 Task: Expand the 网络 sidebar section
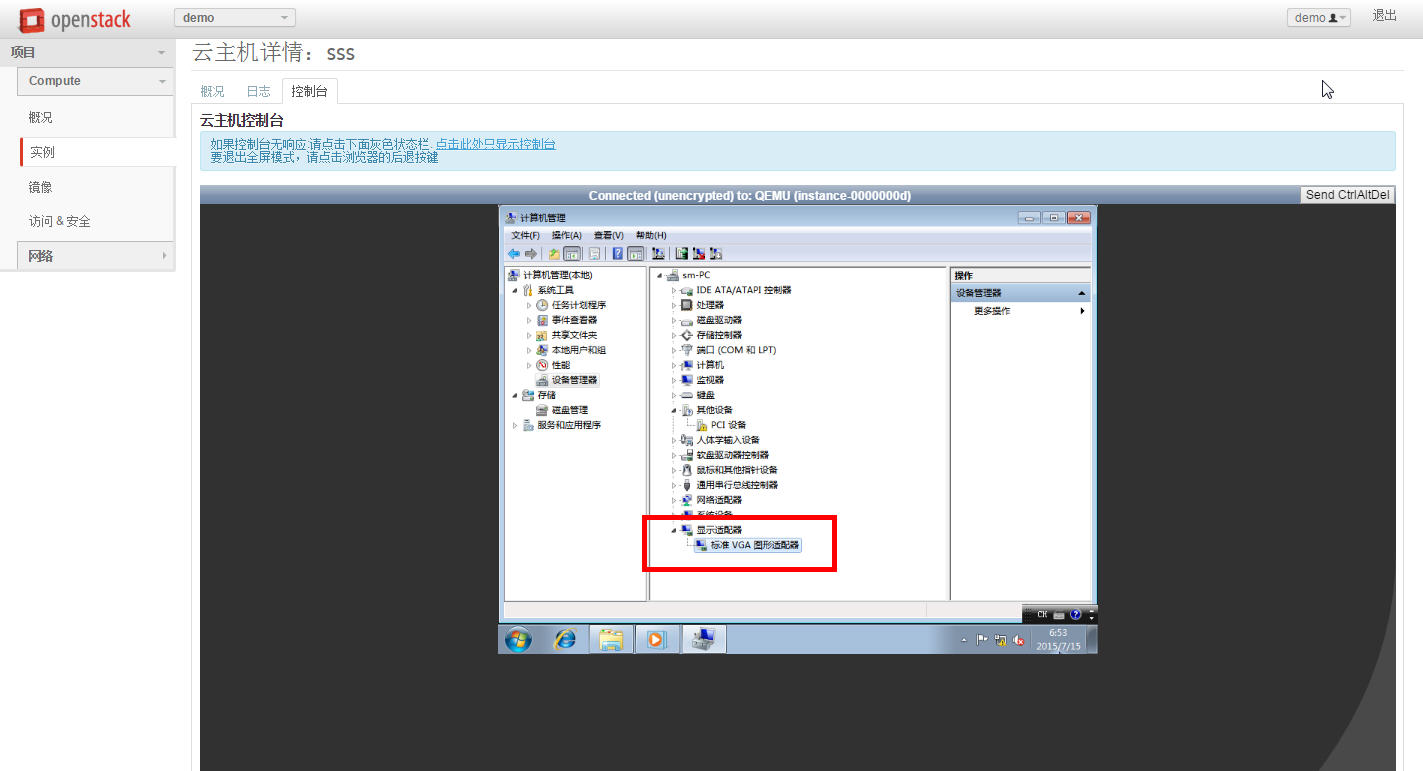pos(96,256)
